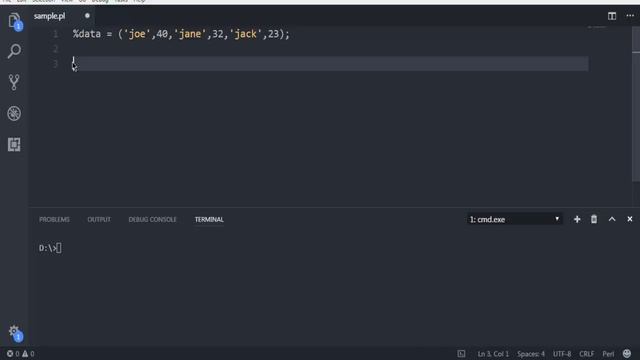Show errors count in status bar
640x360 pixels.
13,353
